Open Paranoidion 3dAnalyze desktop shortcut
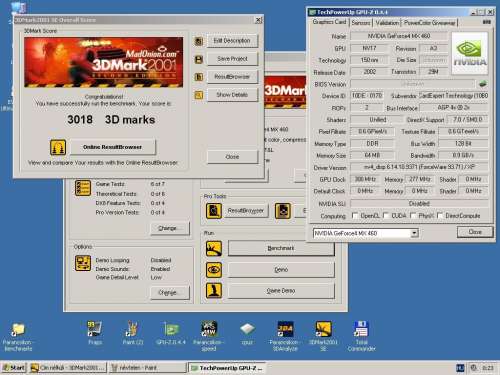Image resolution: width=500 pixels, height=375 pixels. (x=285, y=336)
